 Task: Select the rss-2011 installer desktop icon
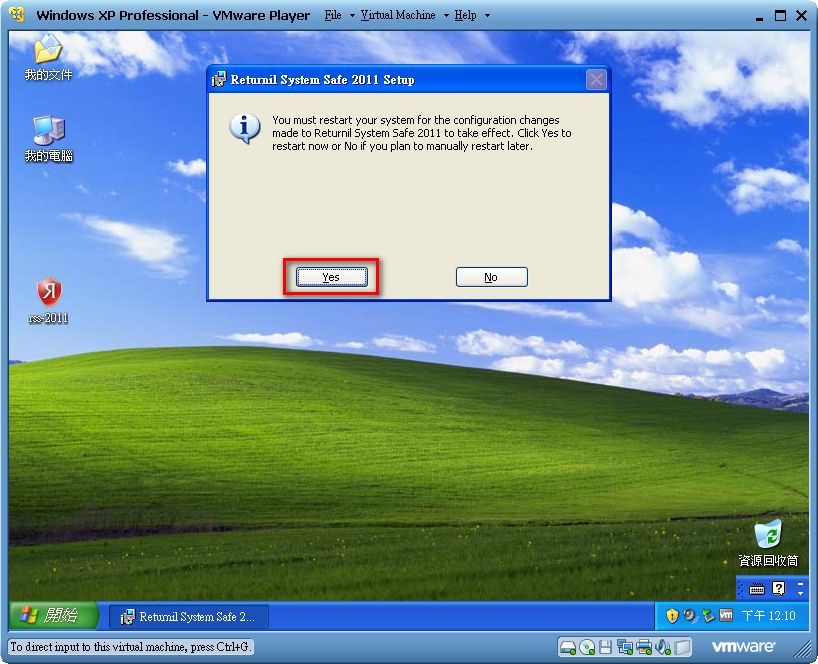pyautogui.click(x=49, y=300)
